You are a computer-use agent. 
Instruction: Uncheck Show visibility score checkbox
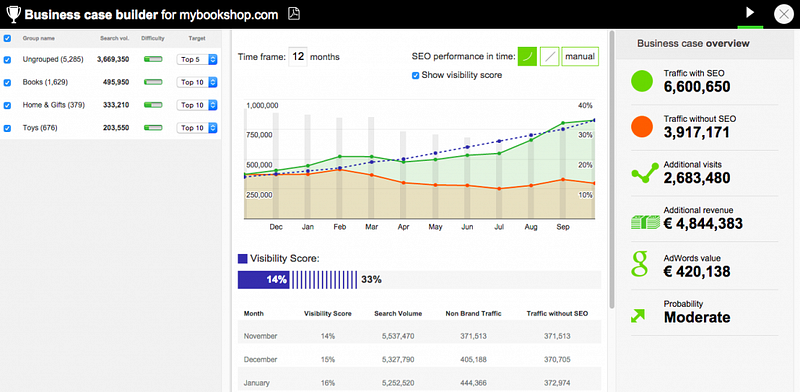pos(416,76)
